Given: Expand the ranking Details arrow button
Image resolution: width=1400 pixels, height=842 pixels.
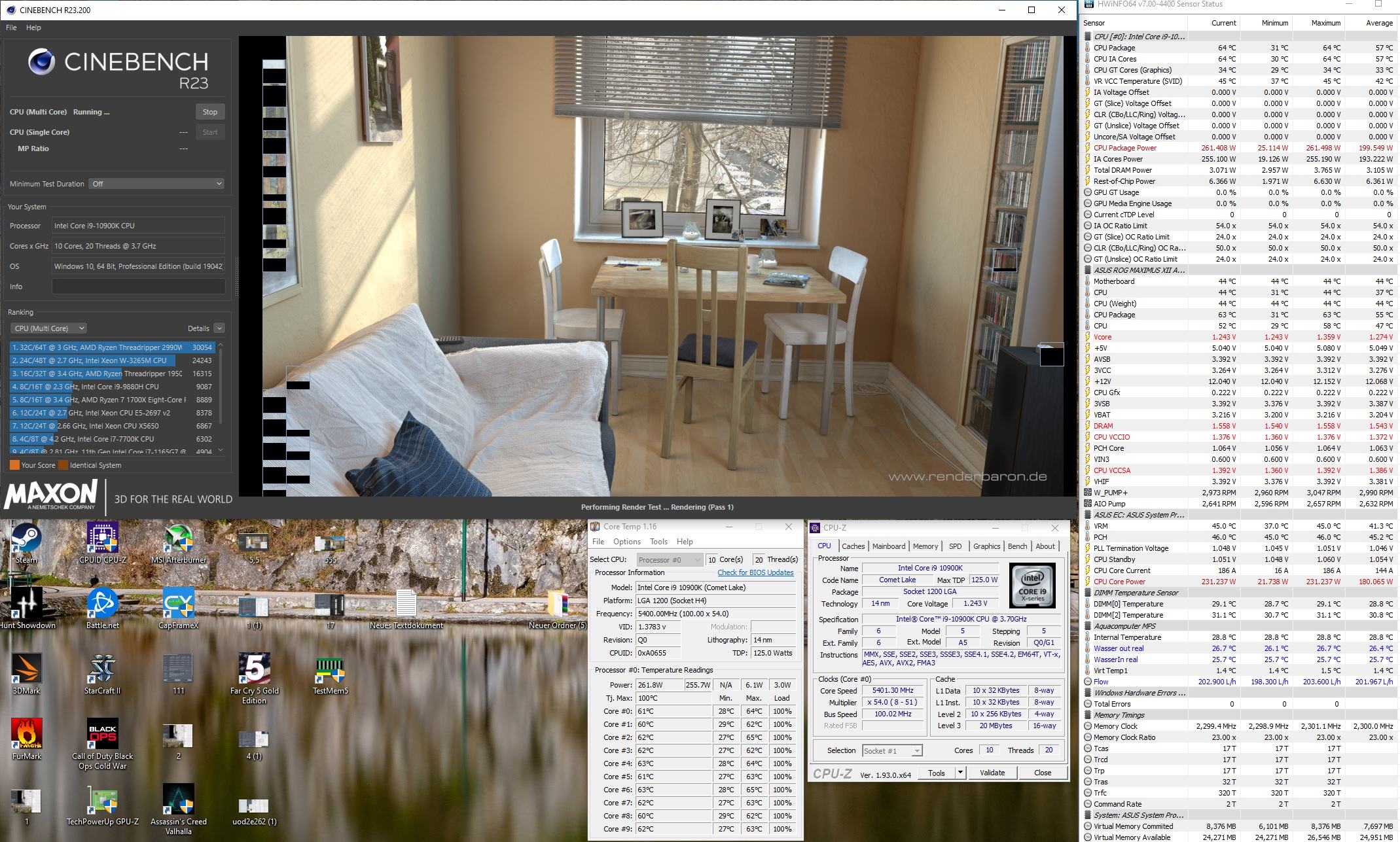Looking at the screenshot, I should point(219,328).
